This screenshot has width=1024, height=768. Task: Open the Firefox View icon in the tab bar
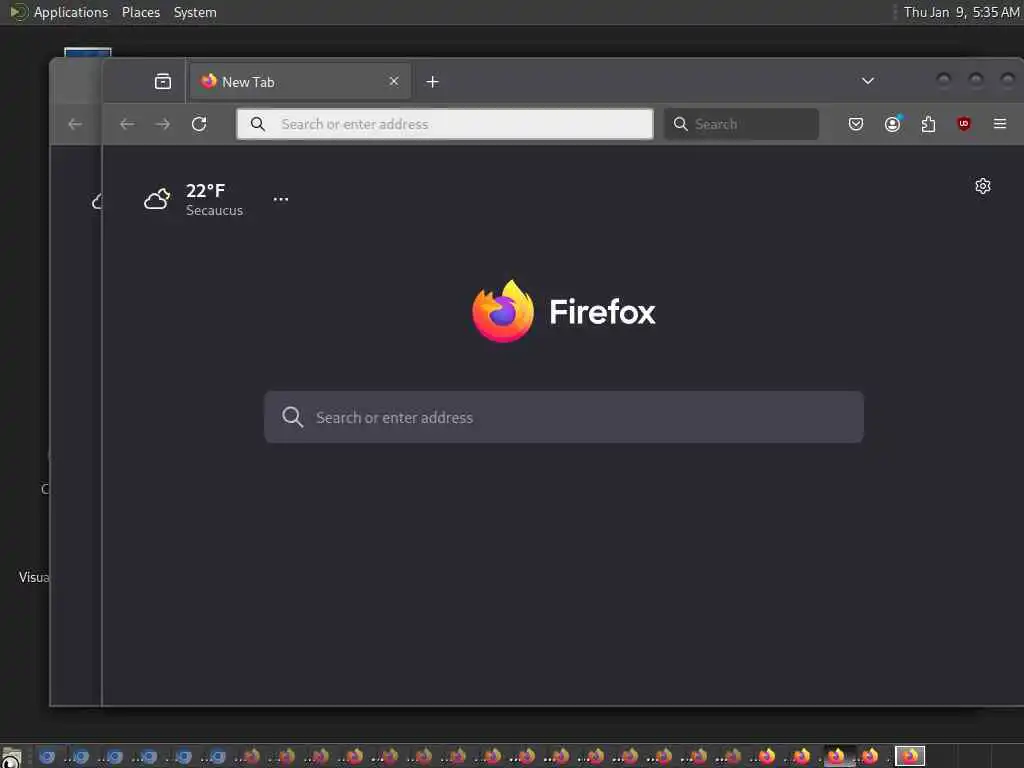click(163, 82)
